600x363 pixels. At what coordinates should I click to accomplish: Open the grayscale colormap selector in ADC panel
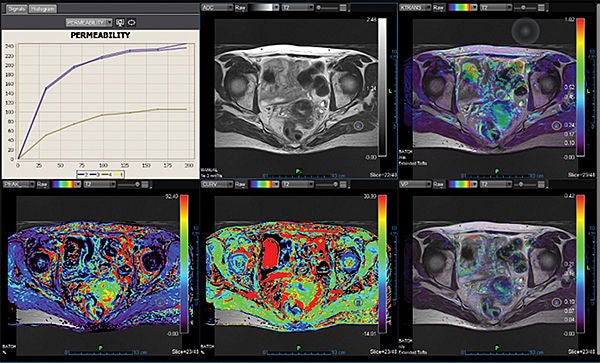pyautogui.click(x=264, y=7)
